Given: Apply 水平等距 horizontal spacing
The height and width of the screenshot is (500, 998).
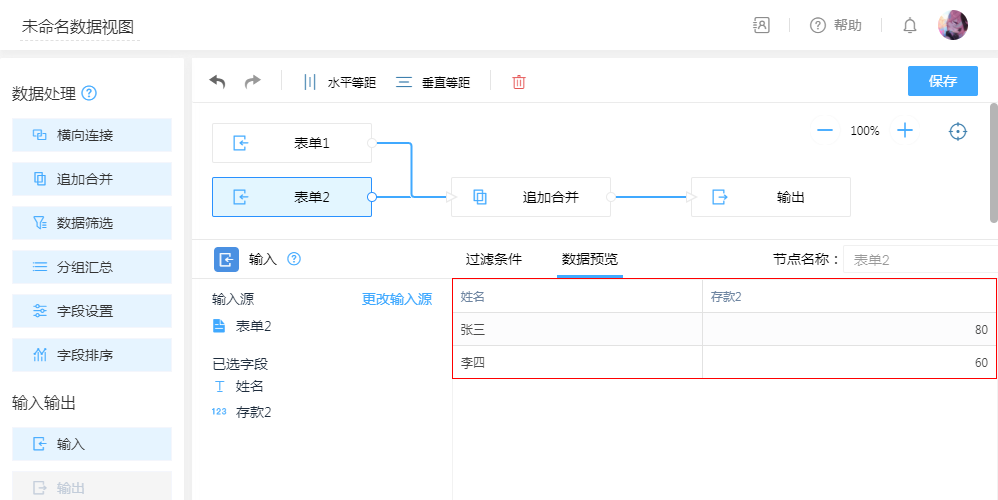Looking at the screenshot, I should point(340,82).
